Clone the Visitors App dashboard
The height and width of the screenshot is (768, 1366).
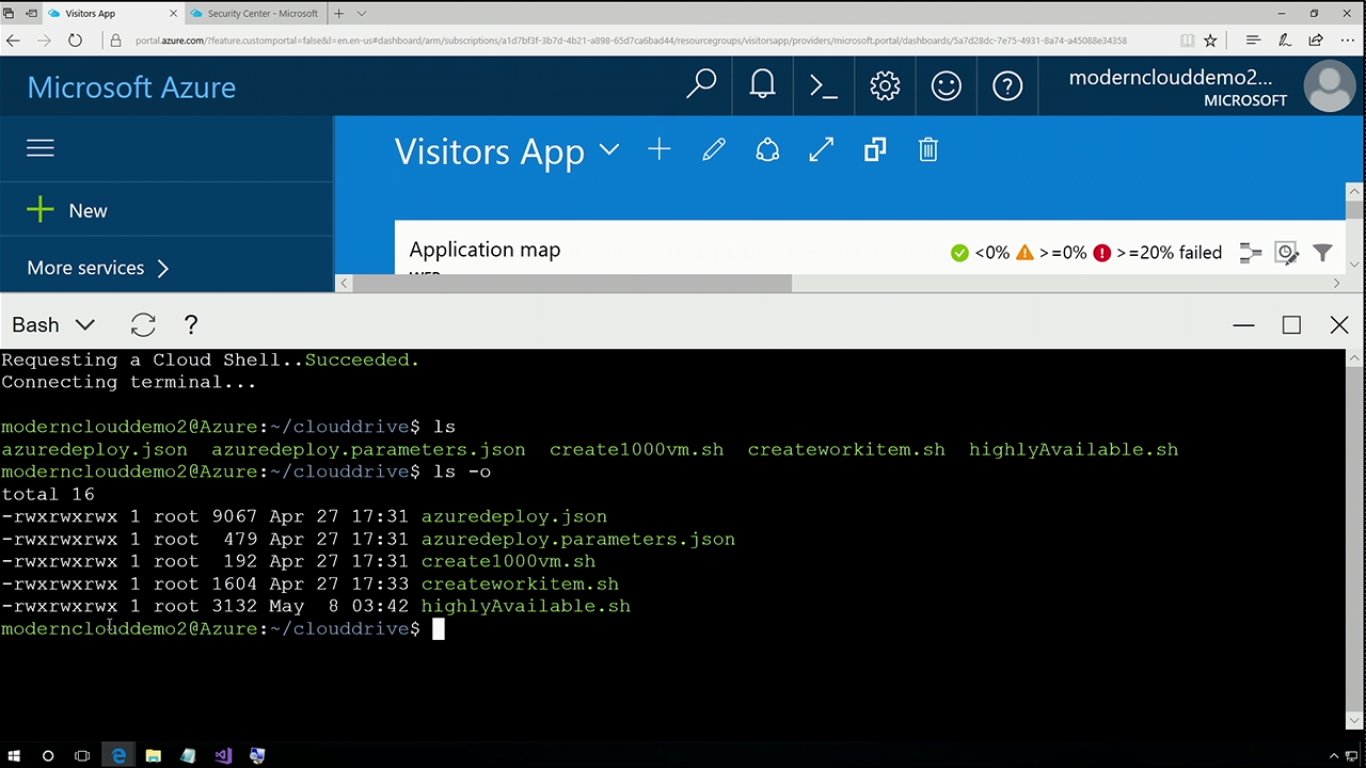875,150
